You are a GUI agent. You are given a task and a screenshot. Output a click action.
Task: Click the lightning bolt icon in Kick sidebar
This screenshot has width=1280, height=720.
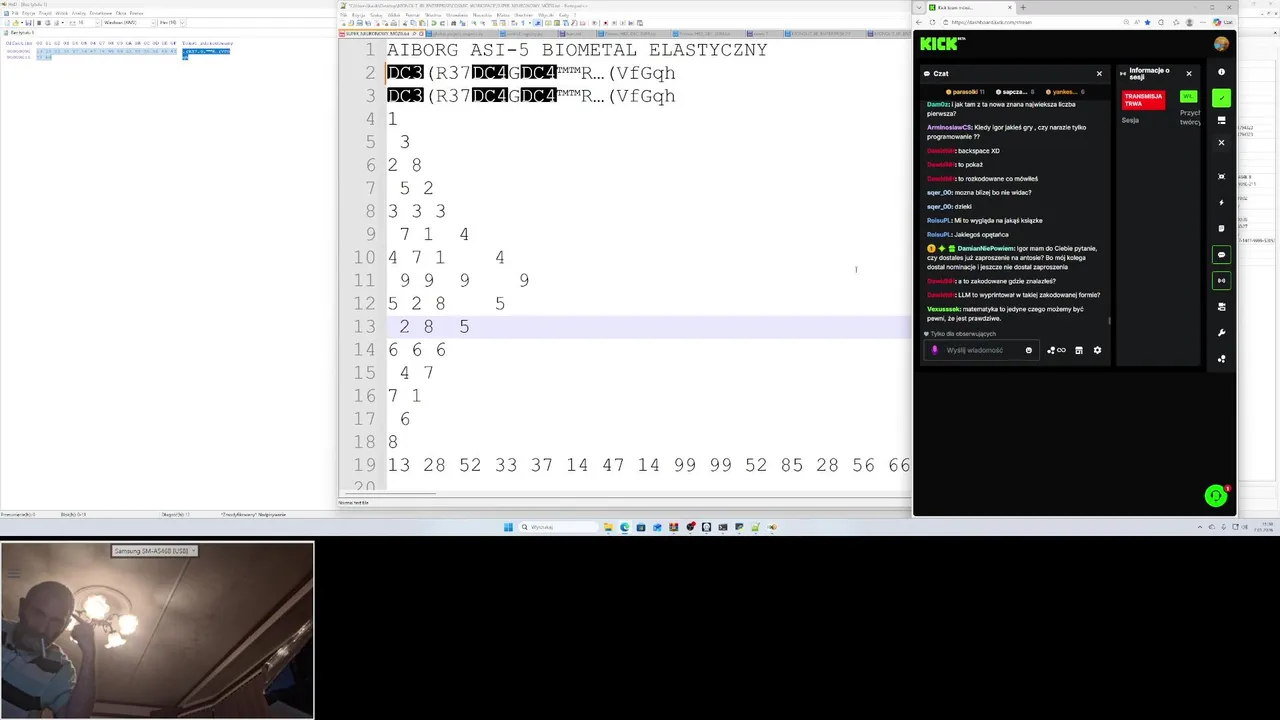tap(1221, 203)
